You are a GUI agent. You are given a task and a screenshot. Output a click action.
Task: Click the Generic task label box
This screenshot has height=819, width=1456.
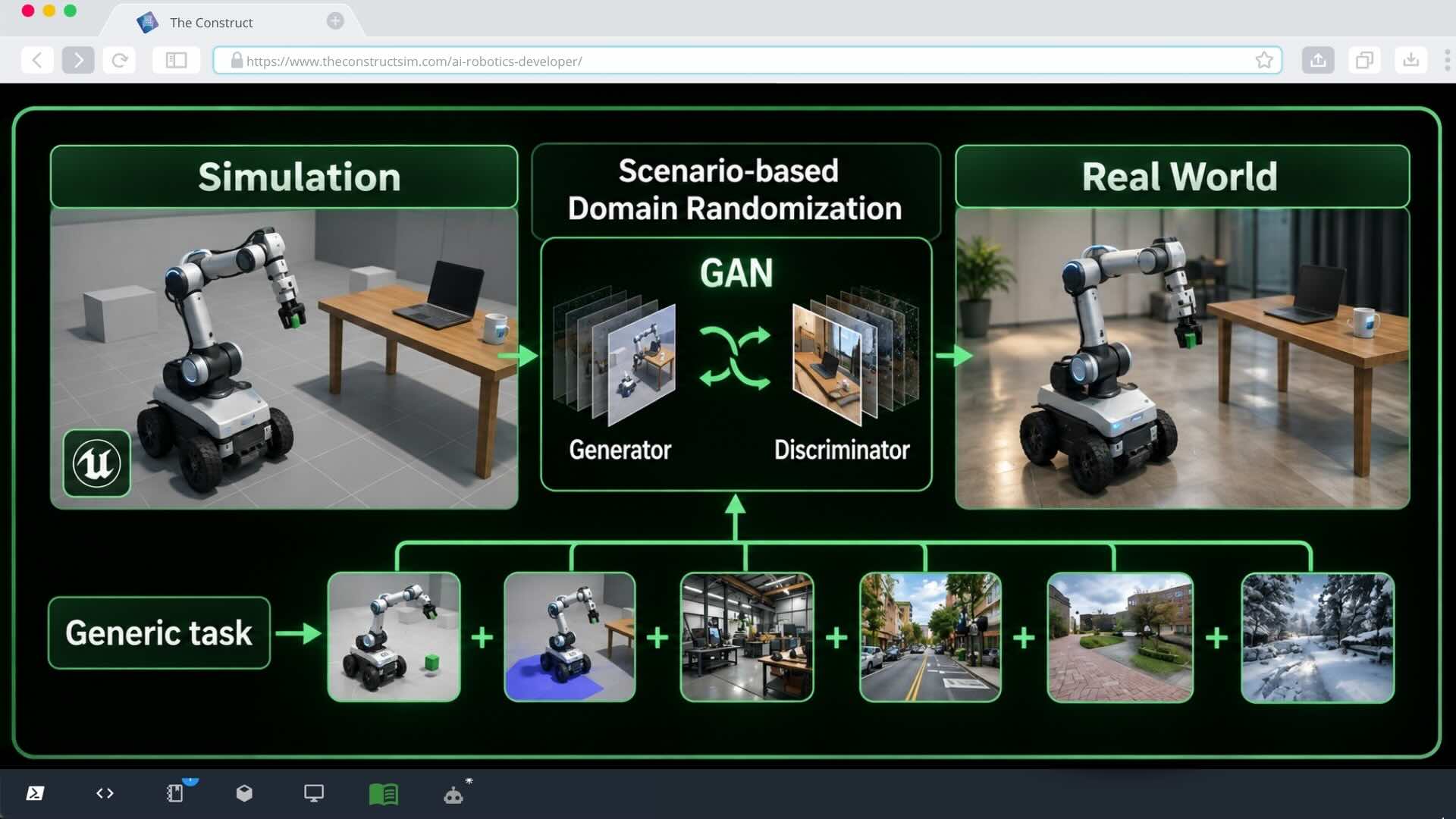pos(159,632)
